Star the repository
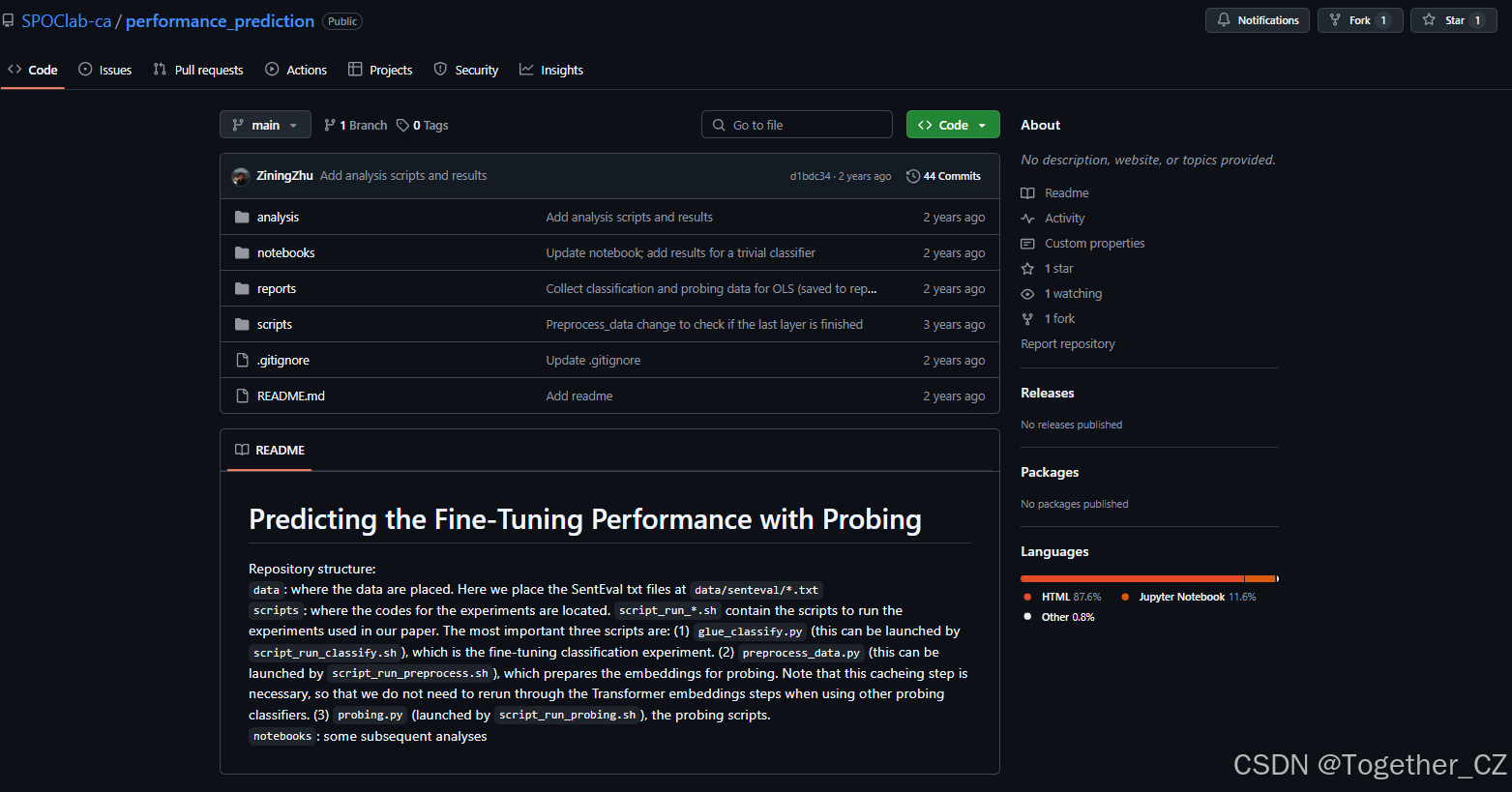The width and height of the screenshot is (1512, 792). pyautogui.click(x=1454, y=20)
